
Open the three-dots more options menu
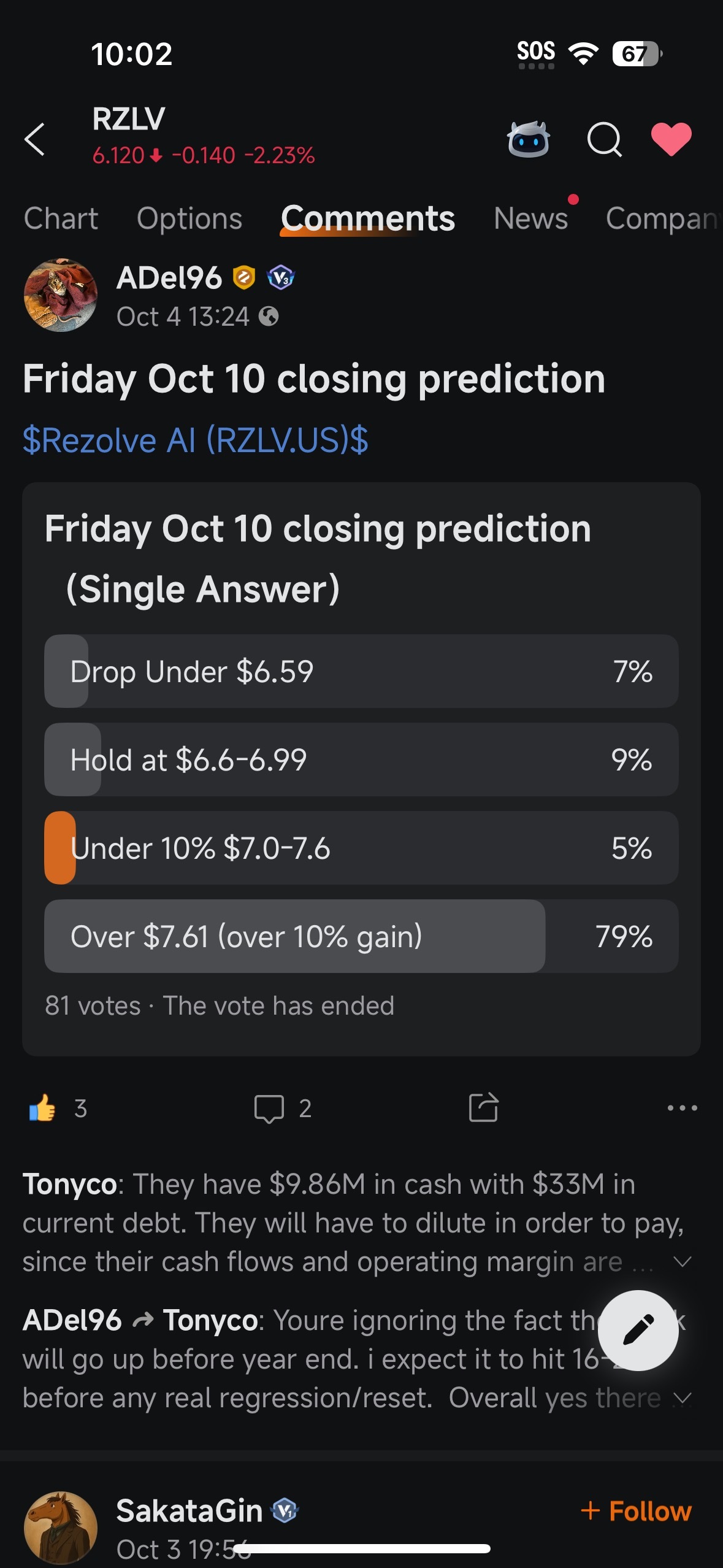click(682, 1108)
